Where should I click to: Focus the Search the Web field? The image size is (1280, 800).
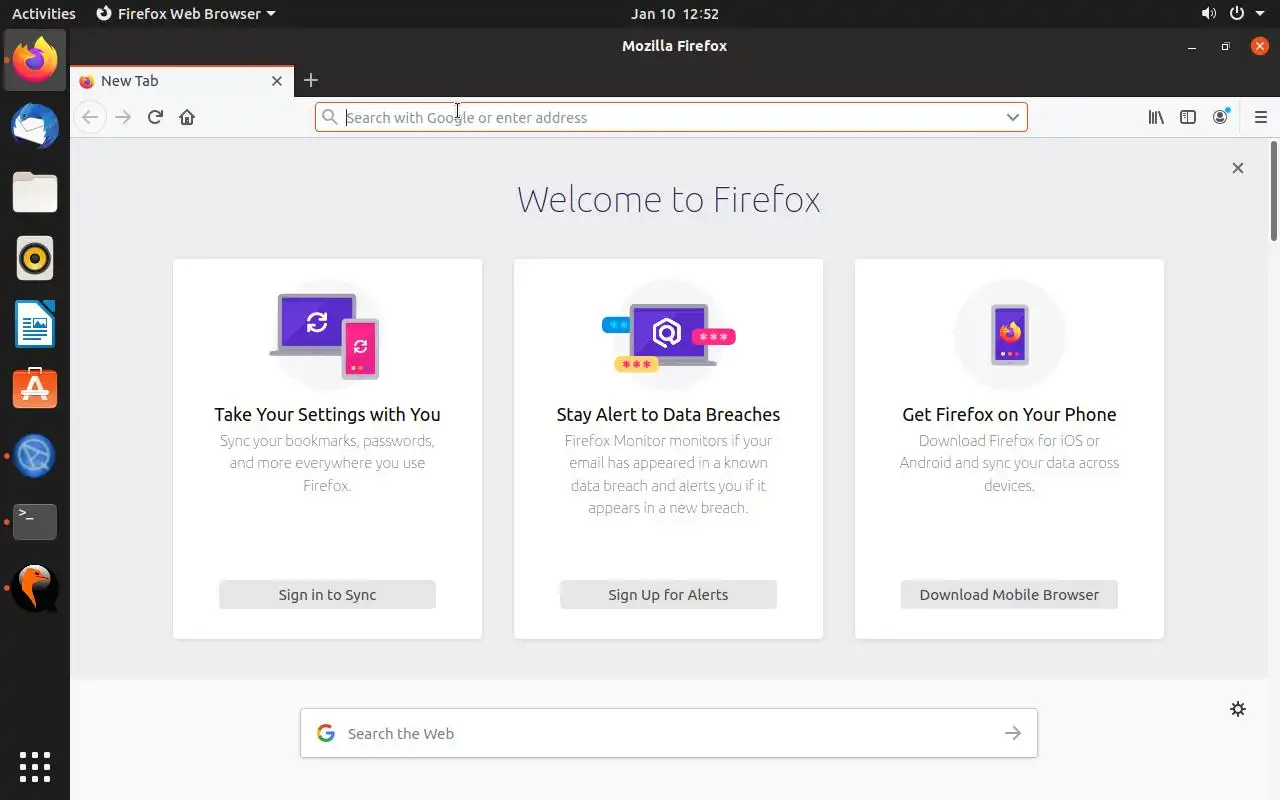(660, 733)
